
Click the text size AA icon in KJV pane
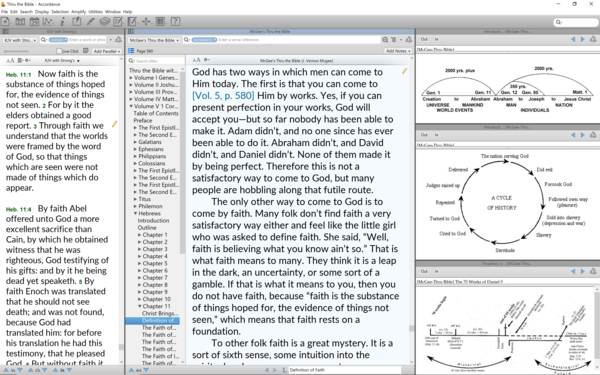(10, 60)
